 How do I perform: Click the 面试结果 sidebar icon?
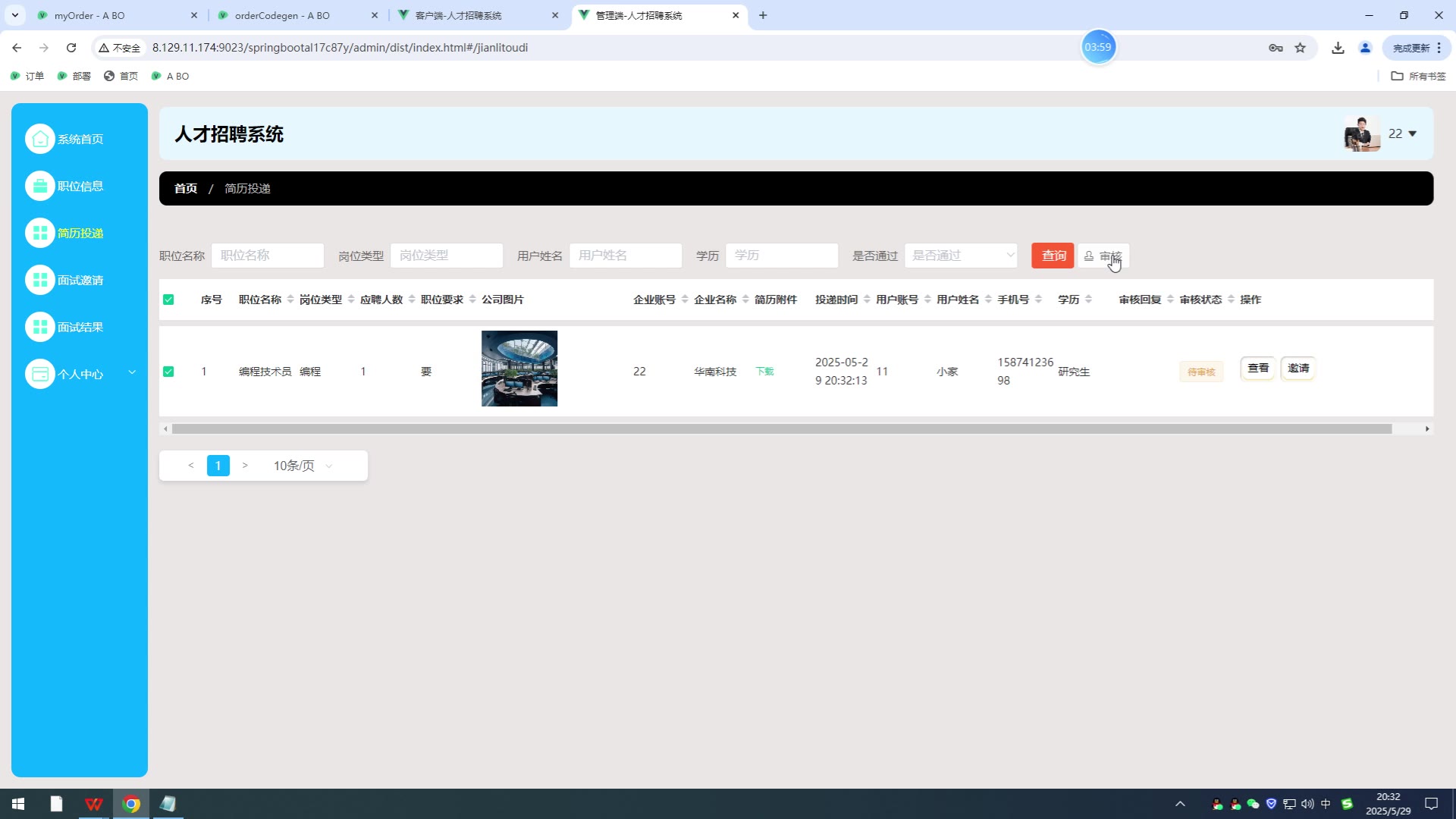pos(40,327)
